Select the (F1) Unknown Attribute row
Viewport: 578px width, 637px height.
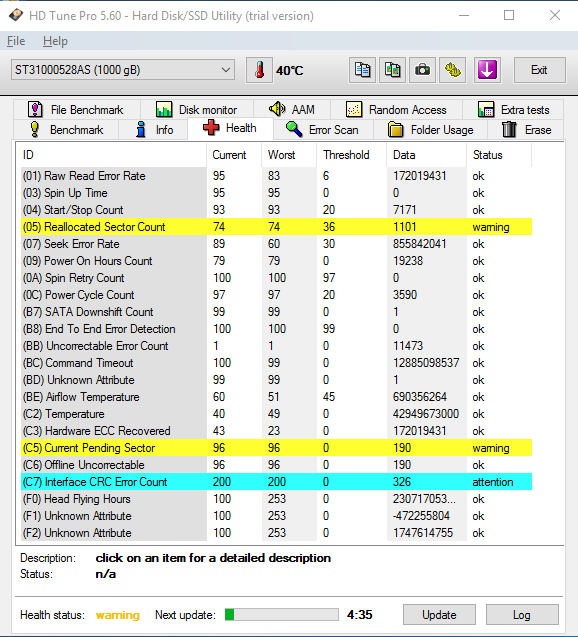coord(276,516)
